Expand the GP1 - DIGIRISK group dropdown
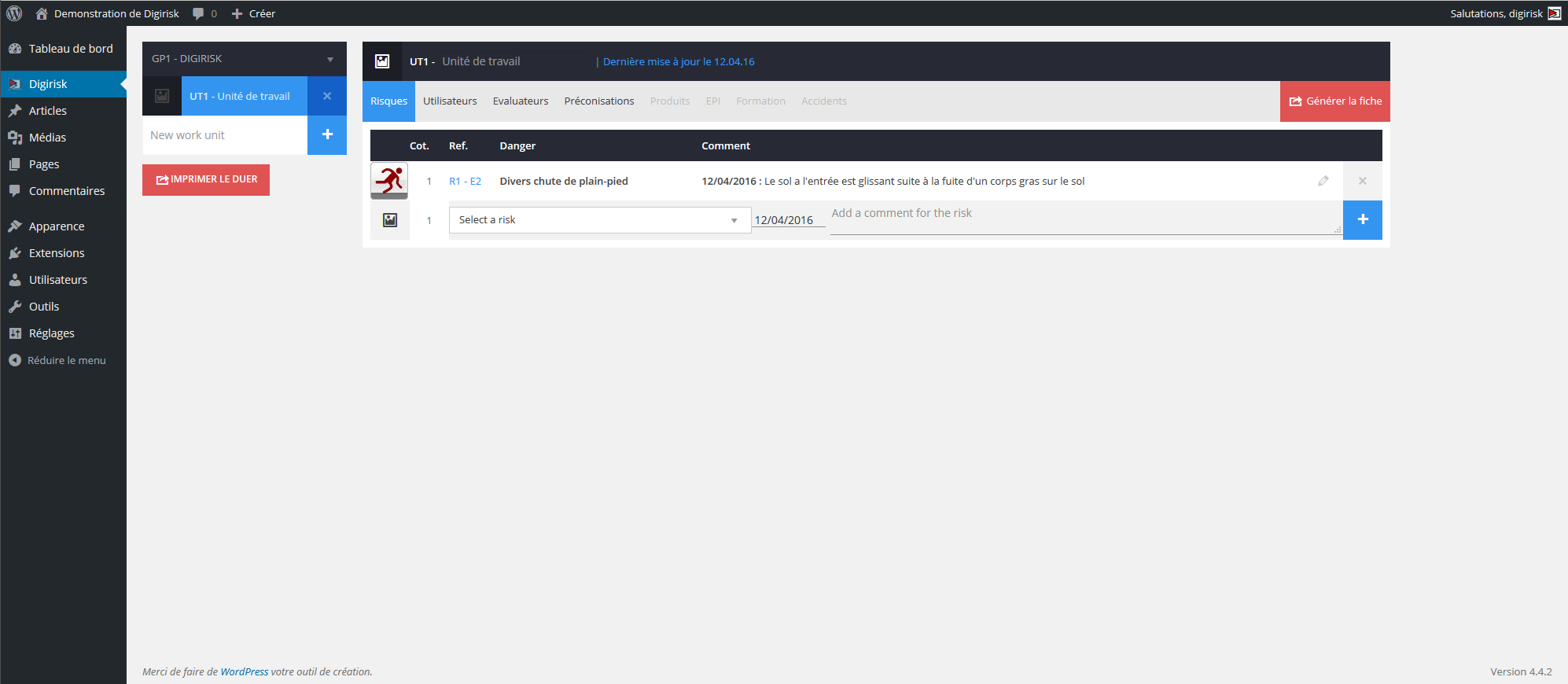 pyautogui.click(x=245, y=59)
